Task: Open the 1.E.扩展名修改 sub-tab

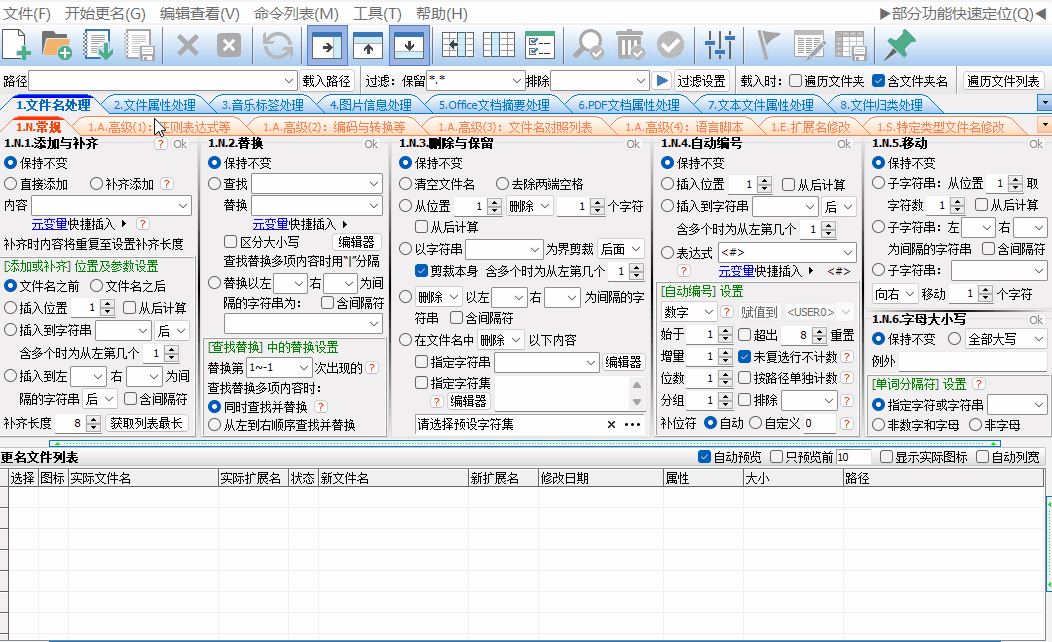Action: click(810, 127)
